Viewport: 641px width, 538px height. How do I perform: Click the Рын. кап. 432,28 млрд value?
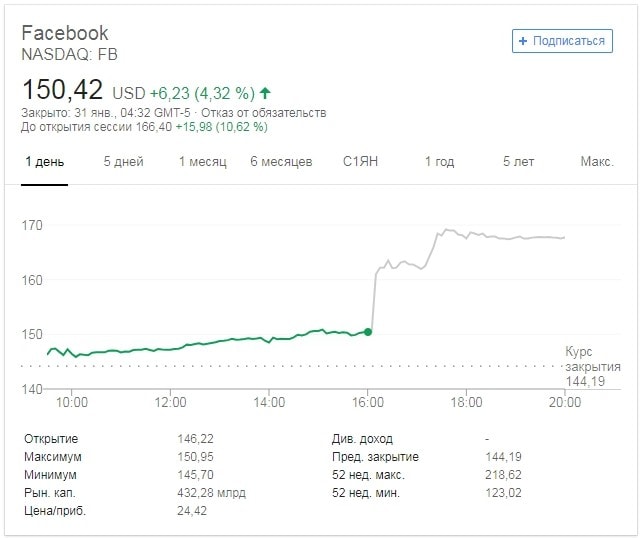point(211,493)
